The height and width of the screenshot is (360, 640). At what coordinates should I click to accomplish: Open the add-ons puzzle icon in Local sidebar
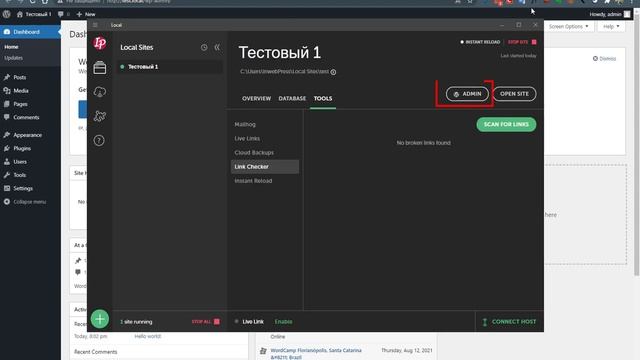(100, 116)
